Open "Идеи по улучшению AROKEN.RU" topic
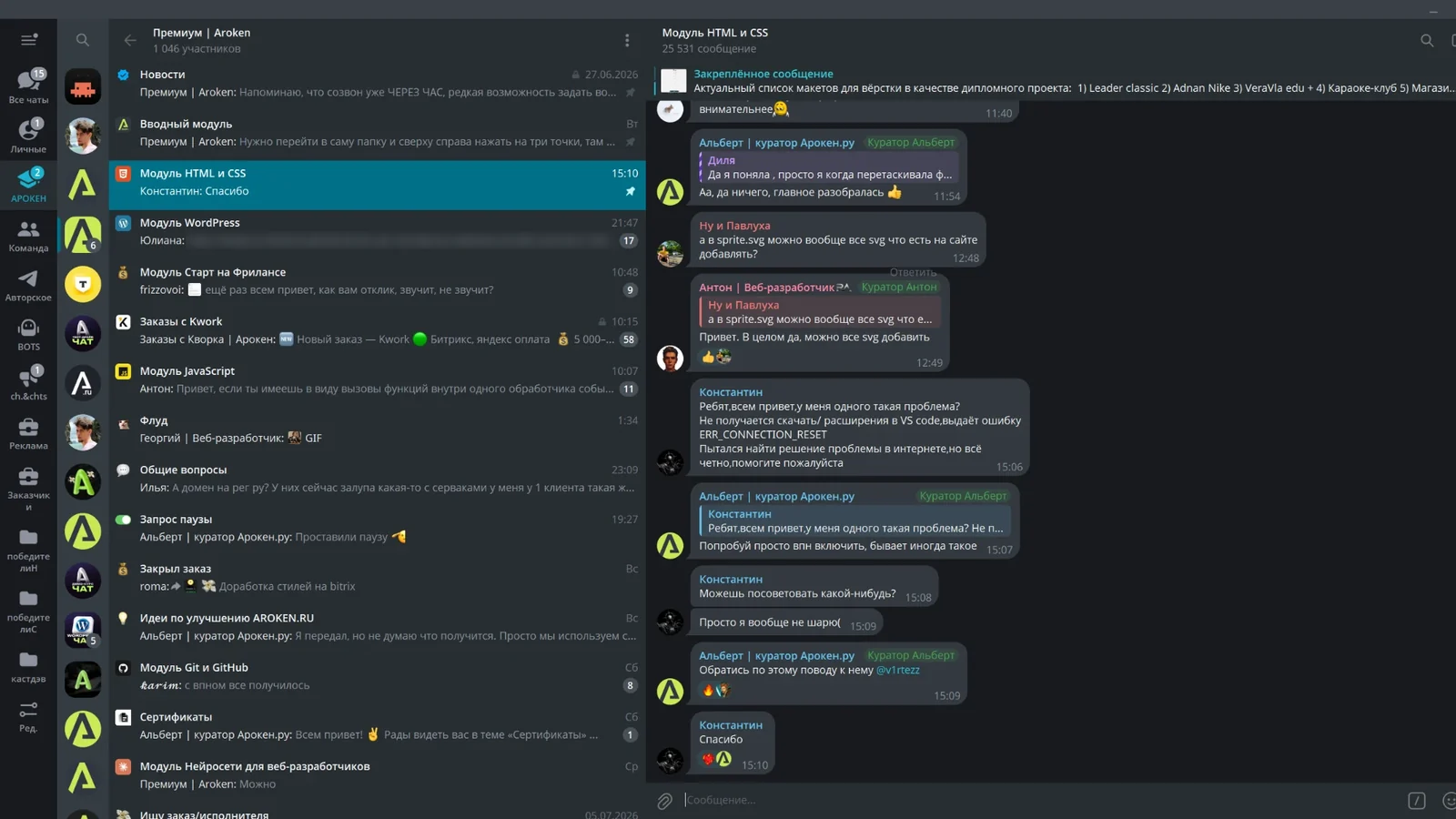This screenshot has height=819, width=1456. click(x=378, y=627)
